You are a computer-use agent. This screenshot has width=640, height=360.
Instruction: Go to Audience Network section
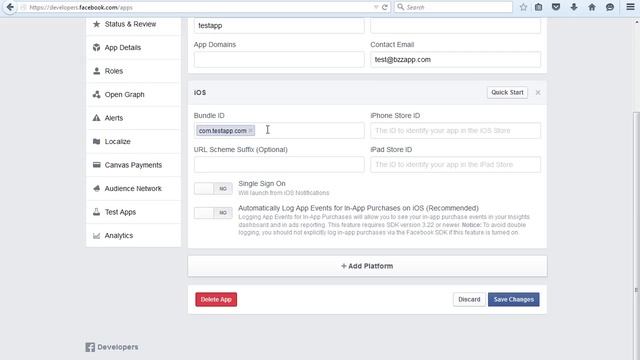(133, 189)
